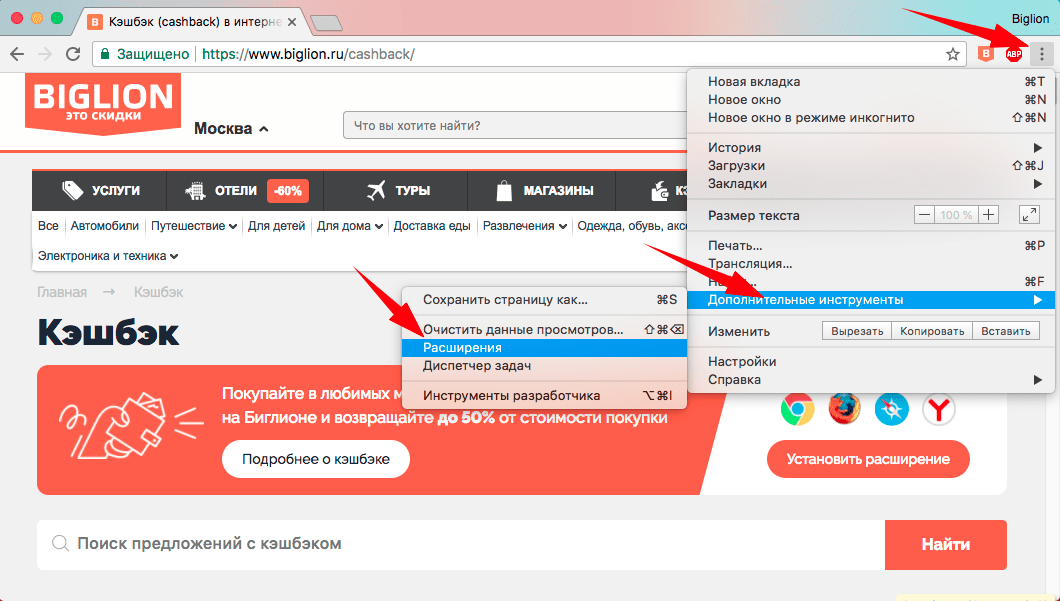This screenshot has width=1060, height=601.
Task: Click the Найти search button
Action: [x=946, y=544]
